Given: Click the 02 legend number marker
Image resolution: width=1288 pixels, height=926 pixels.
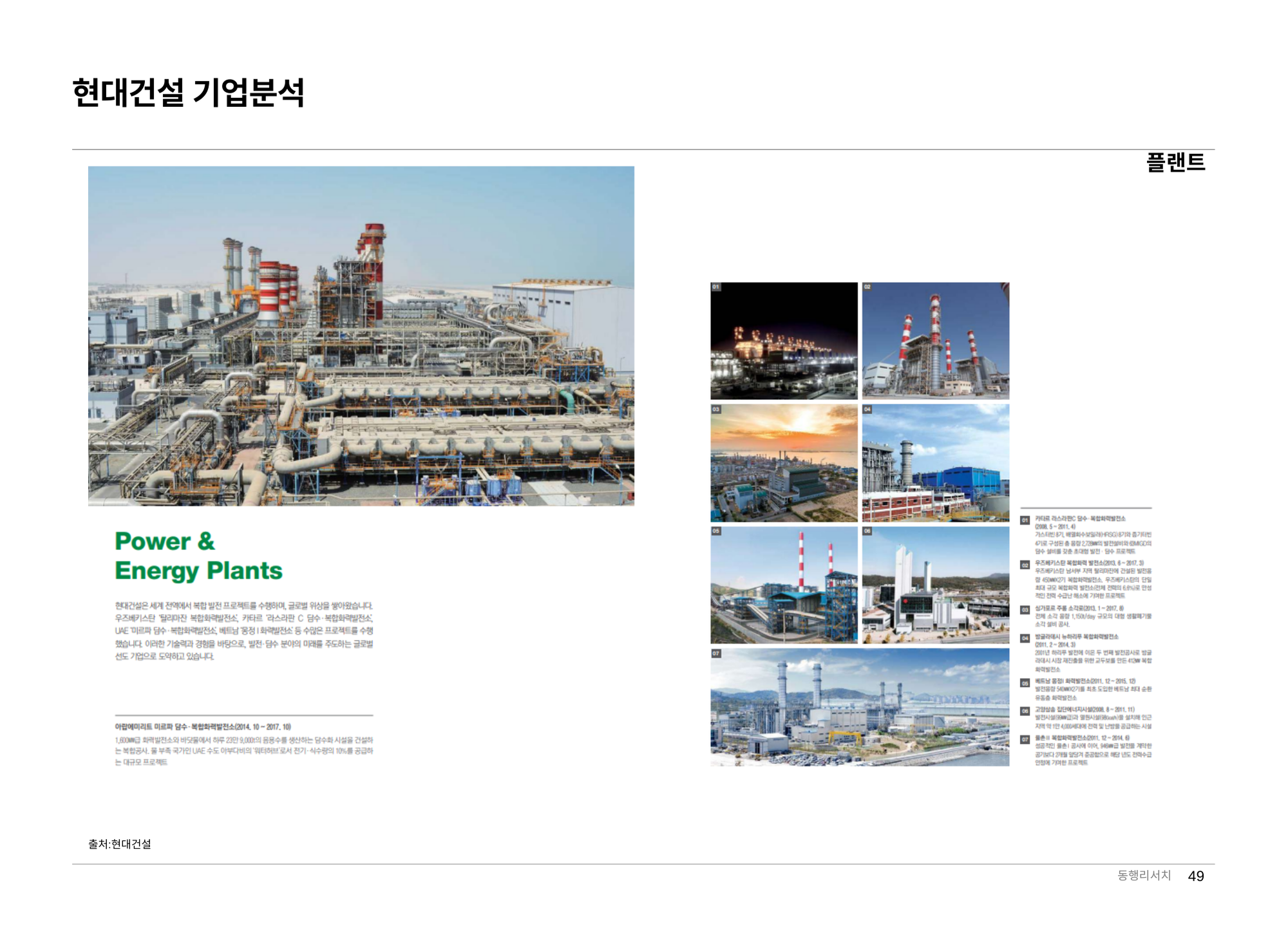Looking at the screenshot, I should click(1025, 565).
